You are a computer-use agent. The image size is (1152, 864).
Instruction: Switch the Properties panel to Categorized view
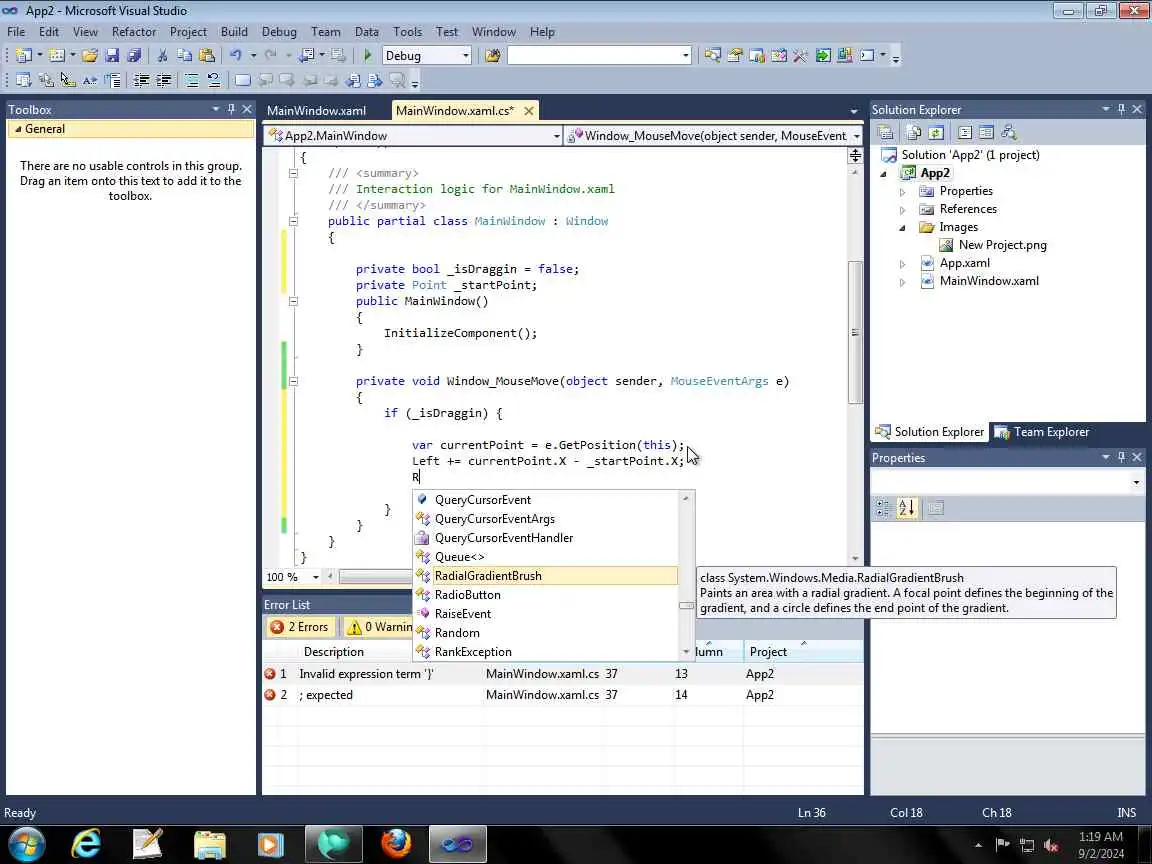(x=882, y=508)
